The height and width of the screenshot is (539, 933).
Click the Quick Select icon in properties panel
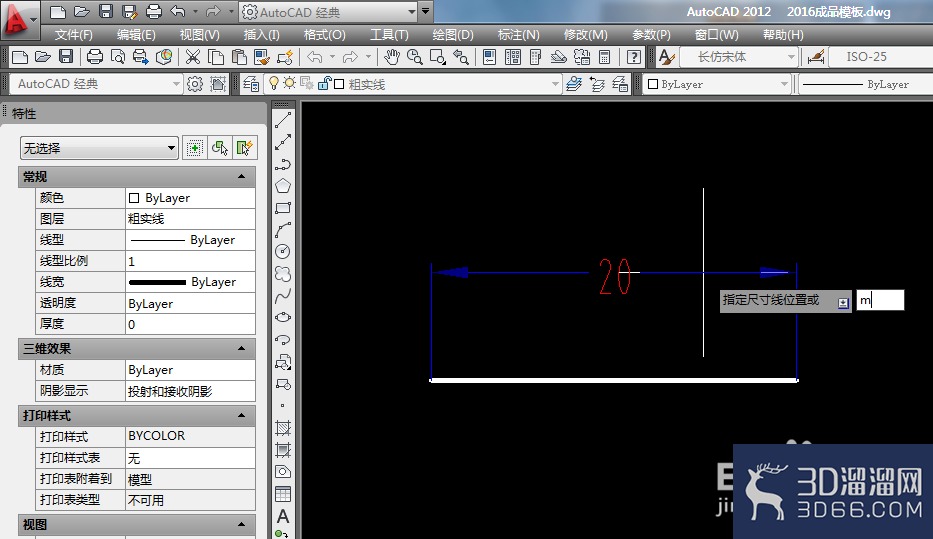[243, 148]
